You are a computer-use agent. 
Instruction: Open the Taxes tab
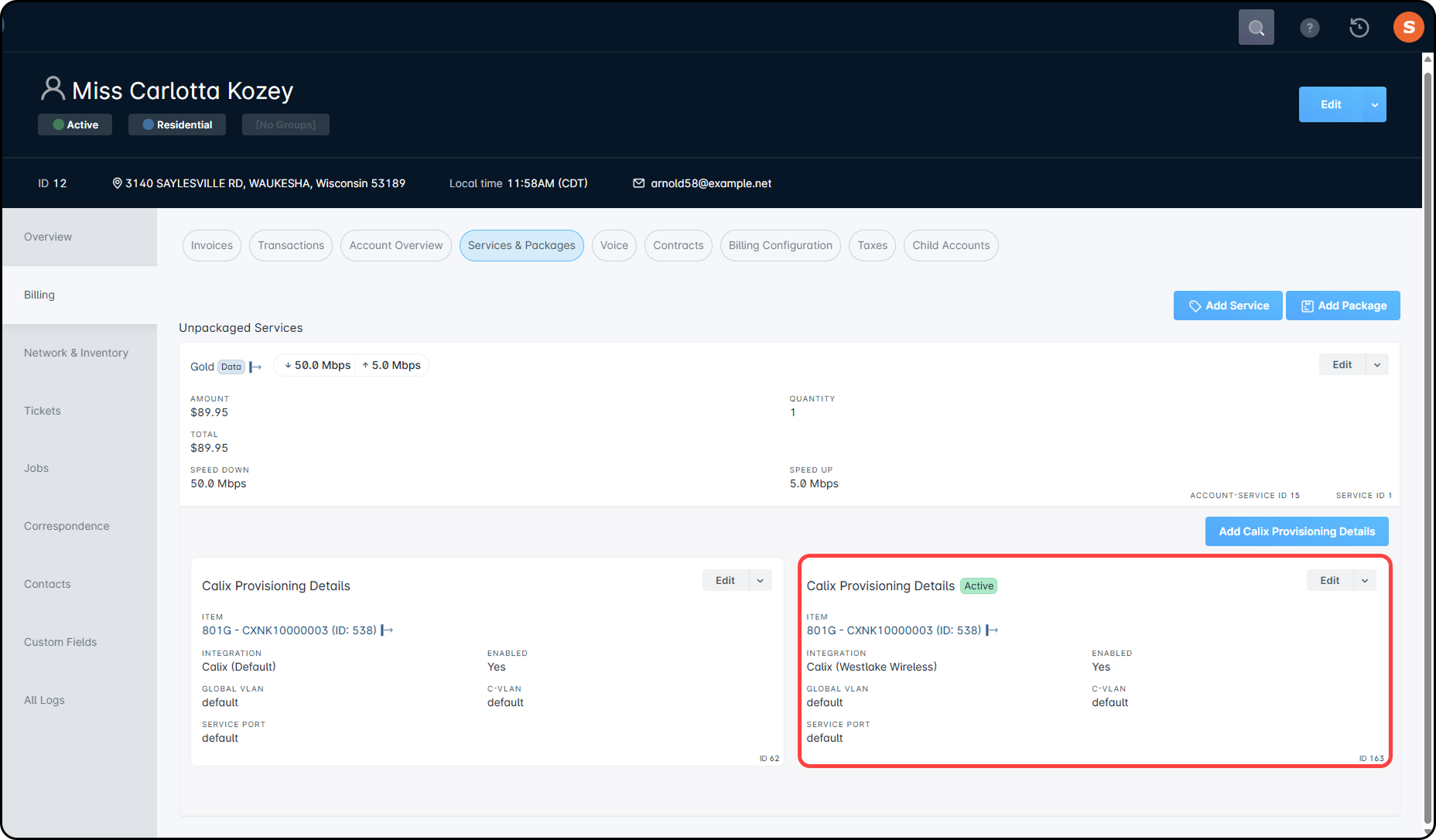[x=873, y=245]
